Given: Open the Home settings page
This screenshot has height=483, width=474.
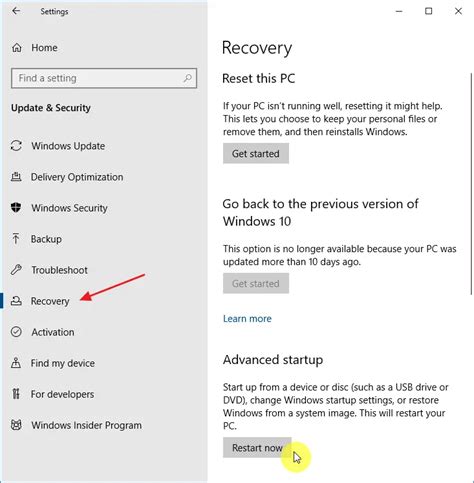Looking at the screenshot, I should [x=44, y=48].
